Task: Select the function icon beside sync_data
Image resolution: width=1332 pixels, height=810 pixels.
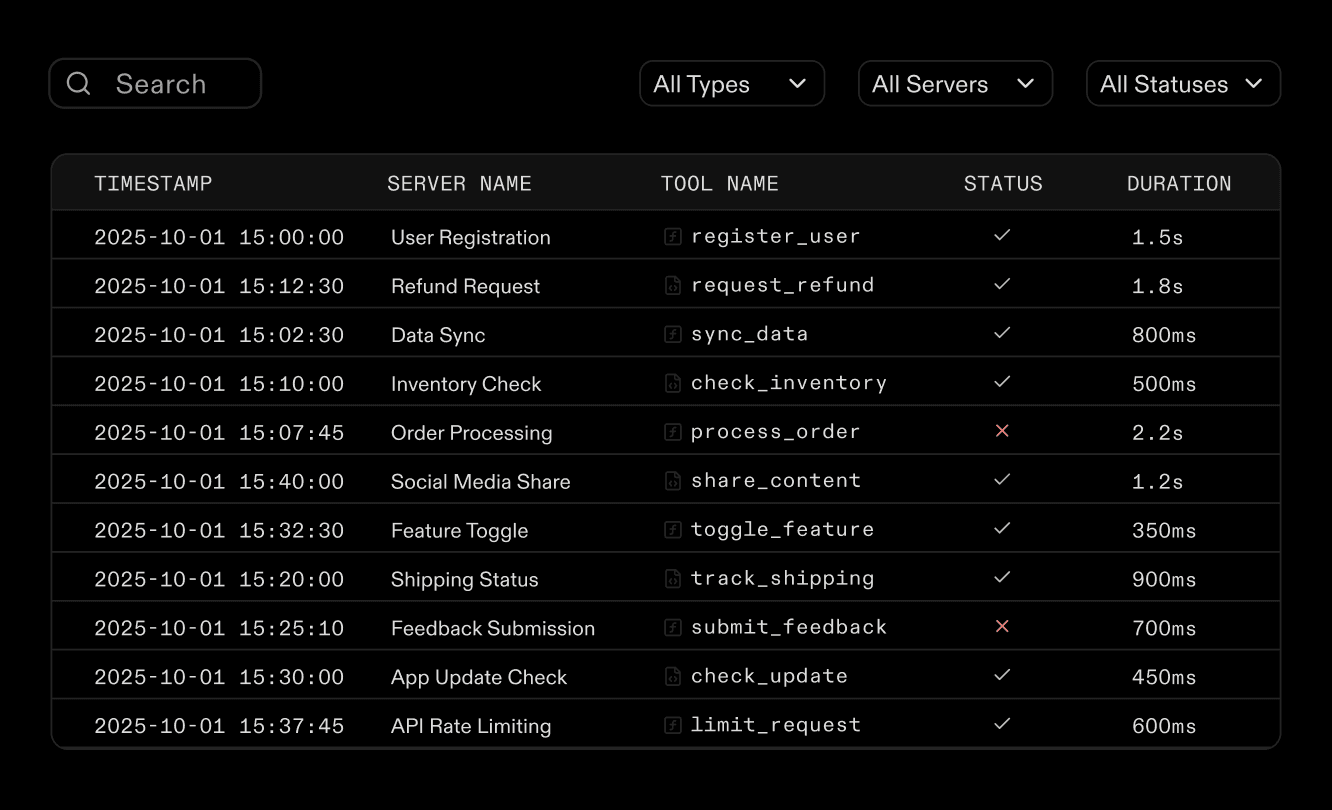Action: pos(670,333)
